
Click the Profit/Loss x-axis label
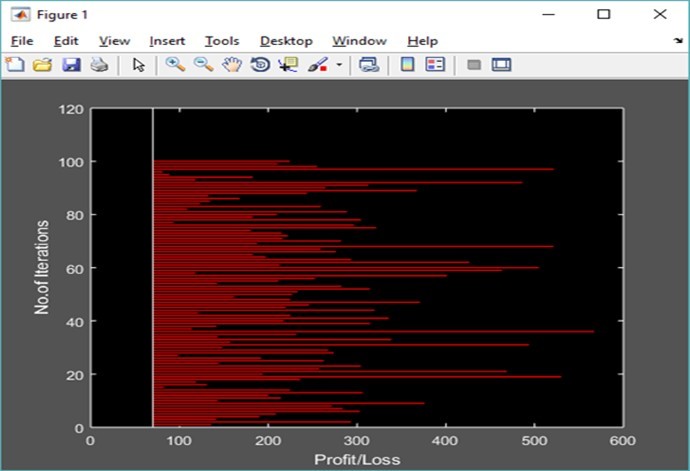click(x=357, y=459)
